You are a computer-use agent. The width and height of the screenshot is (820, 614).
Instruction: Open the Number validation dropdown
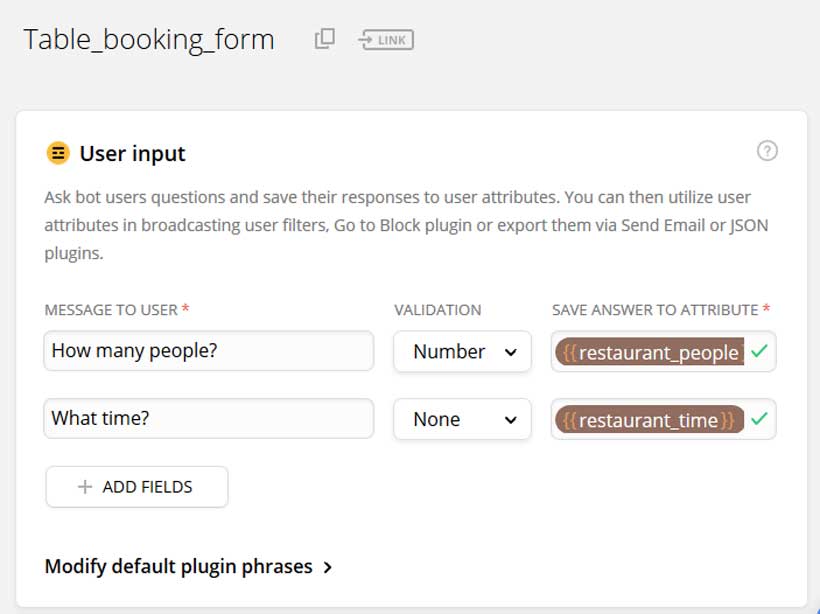pos(462,352)
